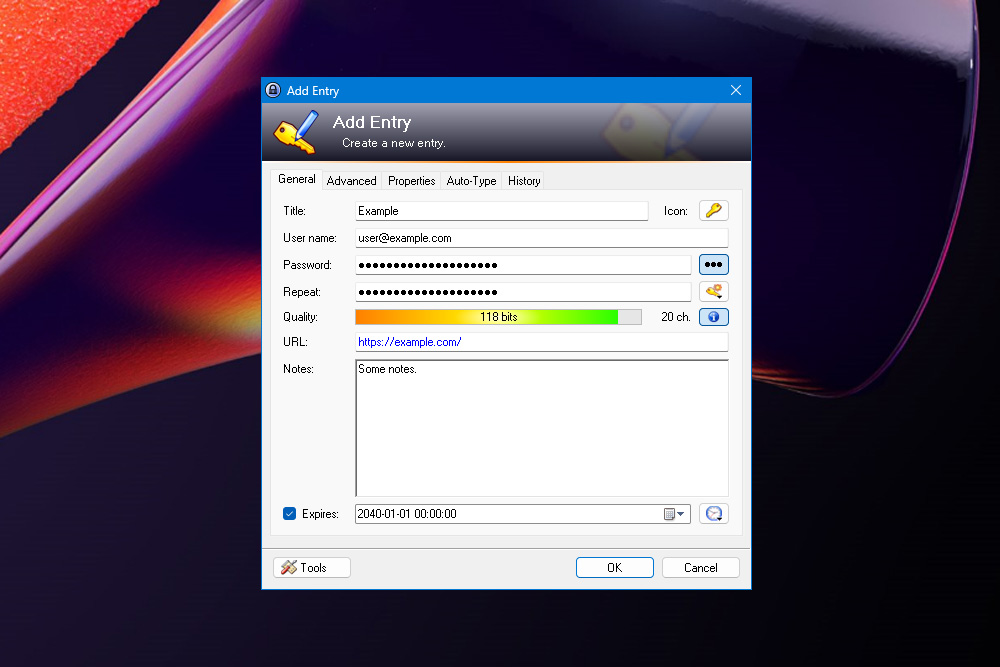The image size is (1000, 667).
Task: Follow the https://example.com/ link
Action: coord(409,342)
